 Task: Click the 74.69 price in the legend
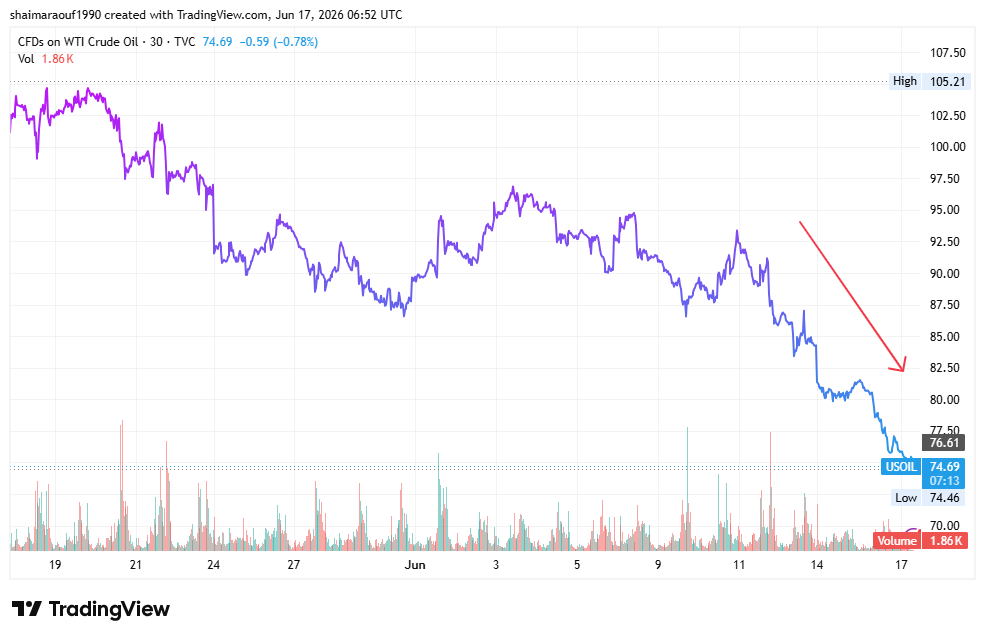tap(217, 42)
